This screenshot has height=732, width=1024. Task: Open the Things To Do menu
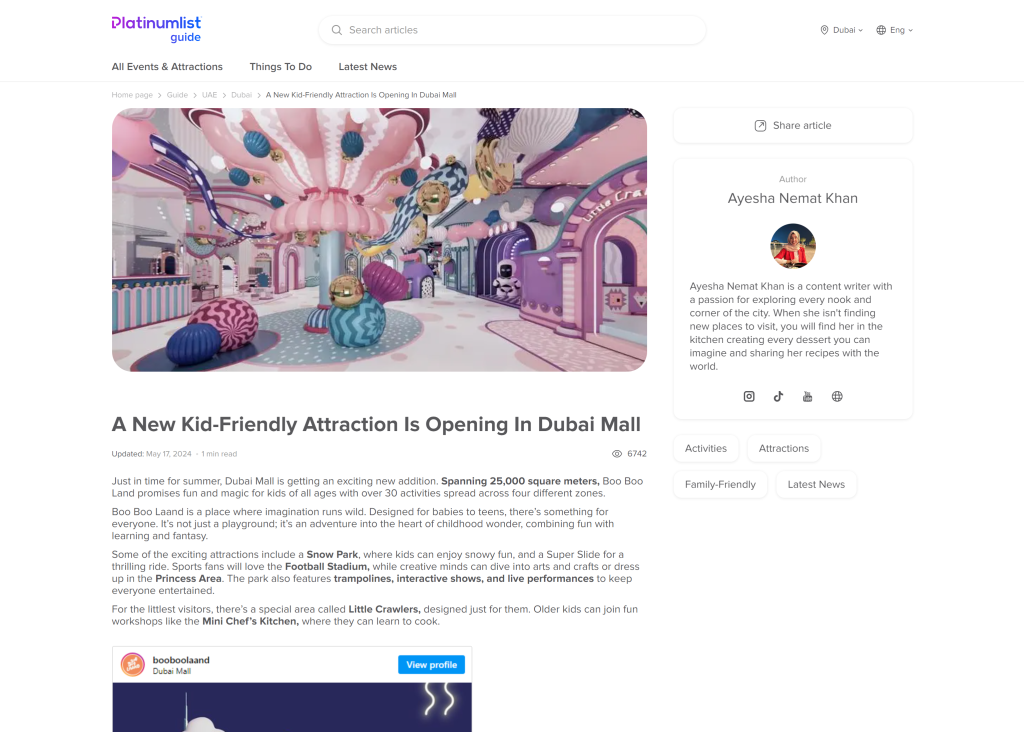point(281,67)
